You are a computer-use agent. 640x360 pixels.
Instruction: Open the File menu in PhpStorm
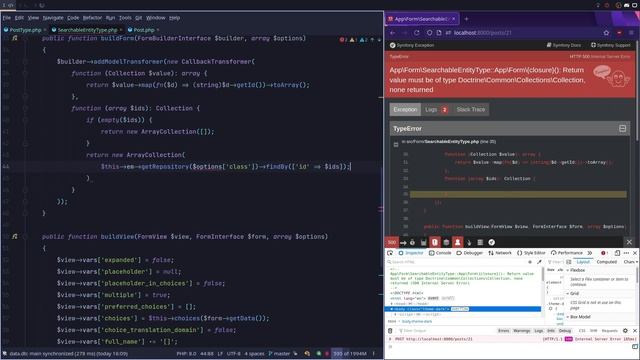[7, 18]
